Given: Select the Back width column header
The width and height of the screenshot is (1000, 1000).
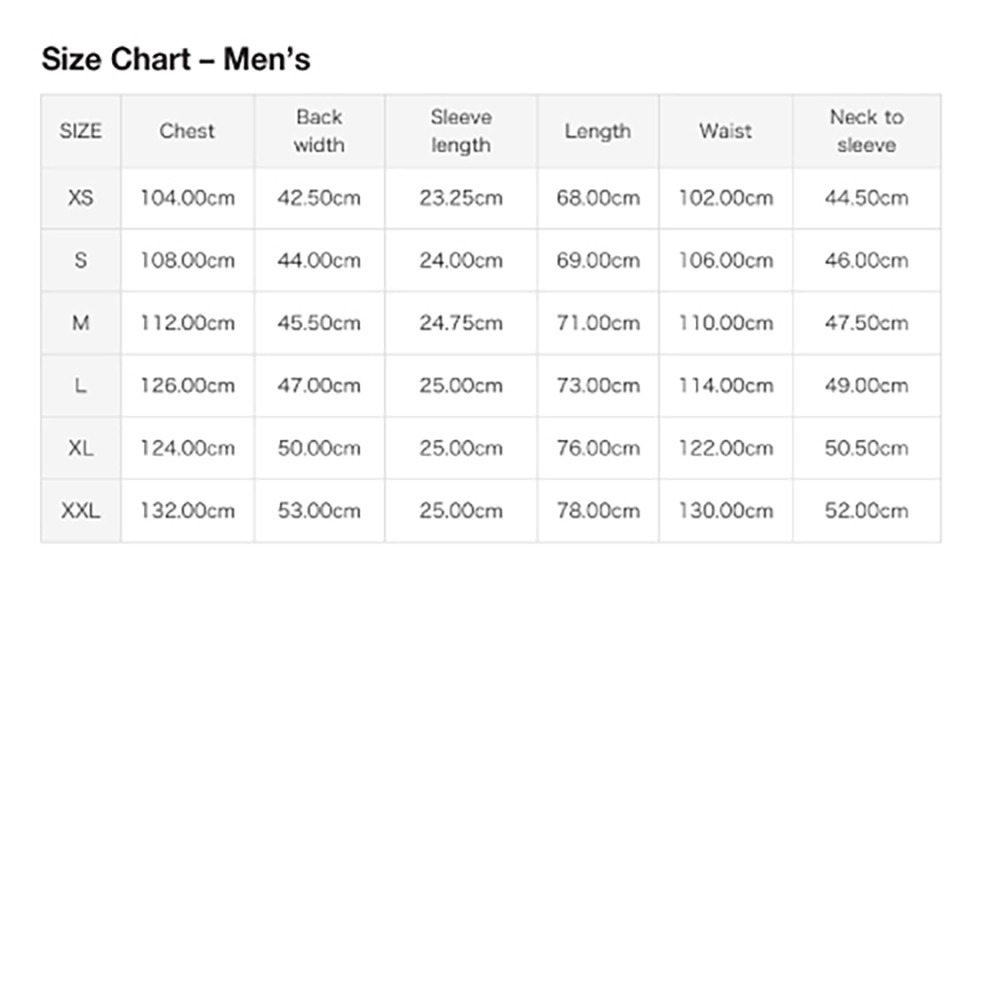Looking at the screenshot, I should click(x=320, y=131).
